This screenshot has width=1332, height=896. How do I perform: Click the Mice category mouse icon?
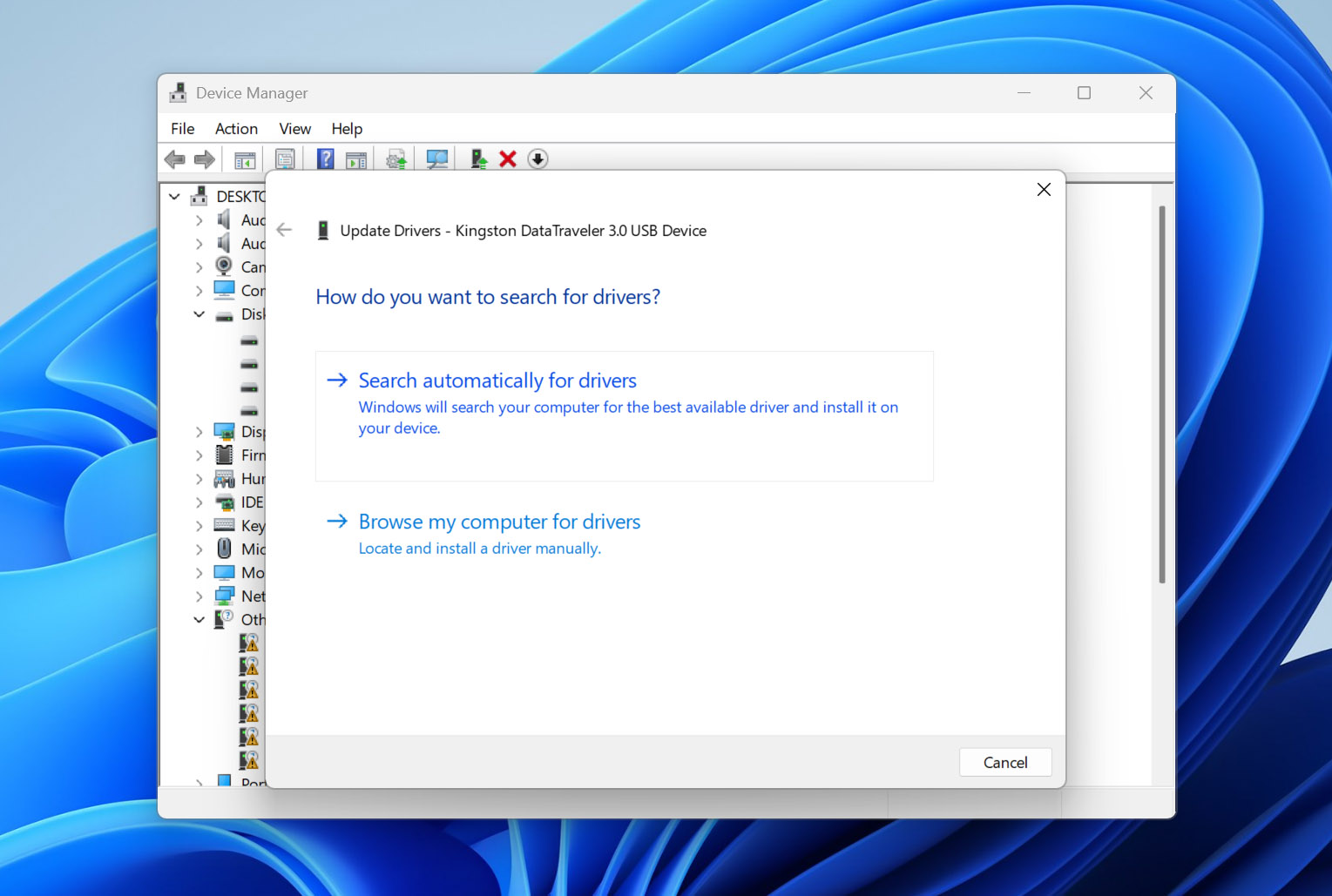pos(224,549)
